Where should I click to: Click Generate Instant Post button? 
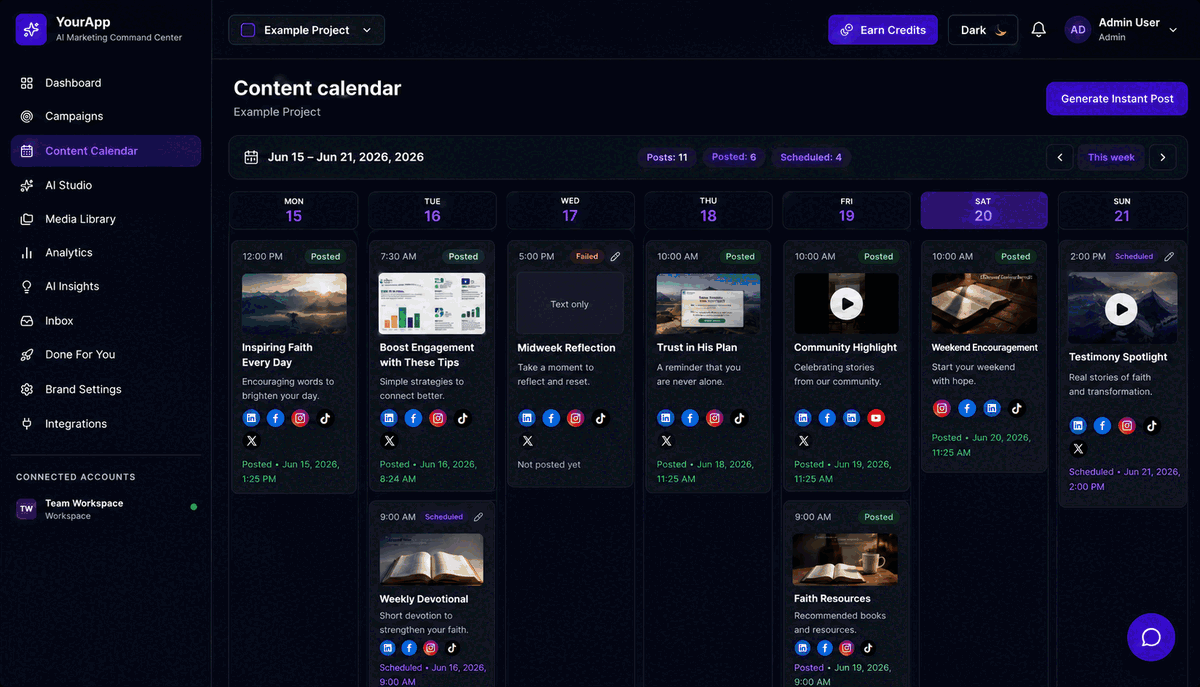1117,99
